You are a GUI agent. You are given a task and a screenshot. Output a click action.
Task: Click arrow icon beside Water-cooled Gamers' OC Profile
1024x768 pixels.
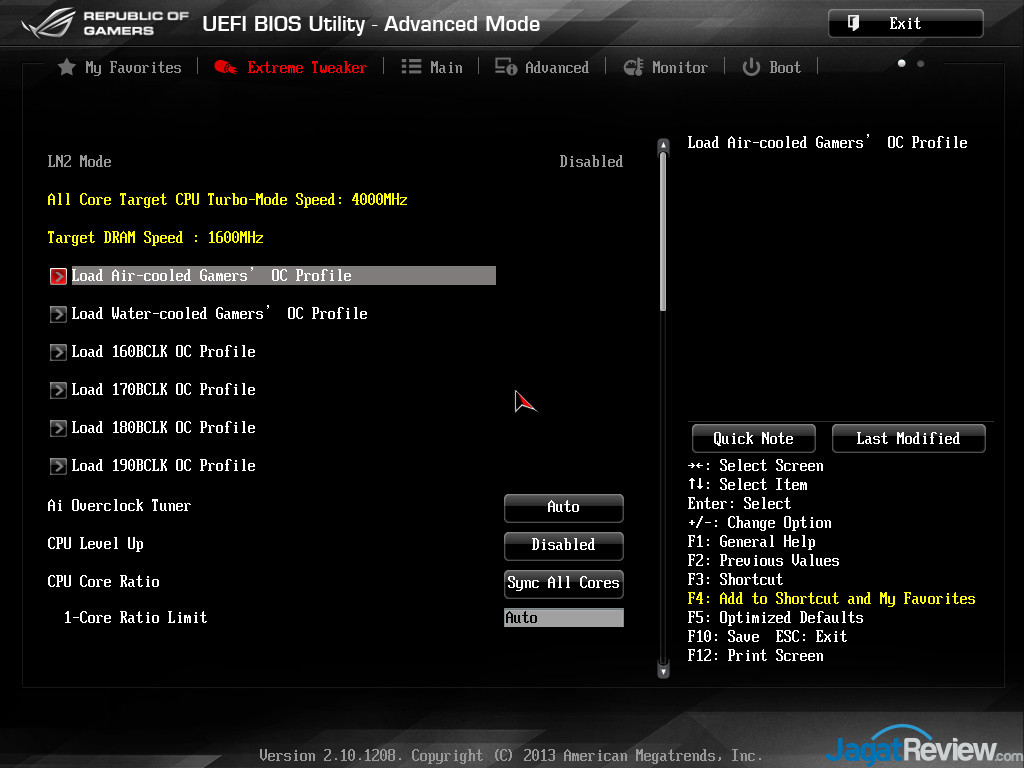coord(58,314)
